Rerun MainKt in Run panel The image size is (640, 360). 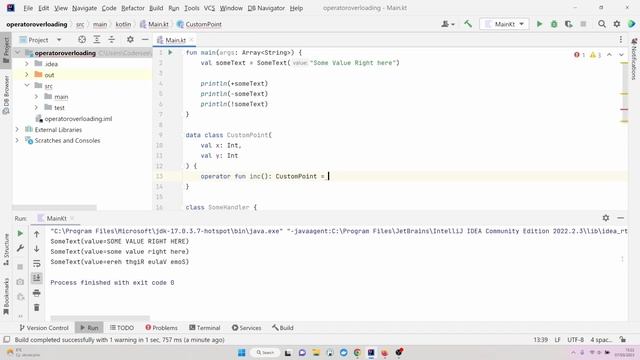[x=20, y=233]
